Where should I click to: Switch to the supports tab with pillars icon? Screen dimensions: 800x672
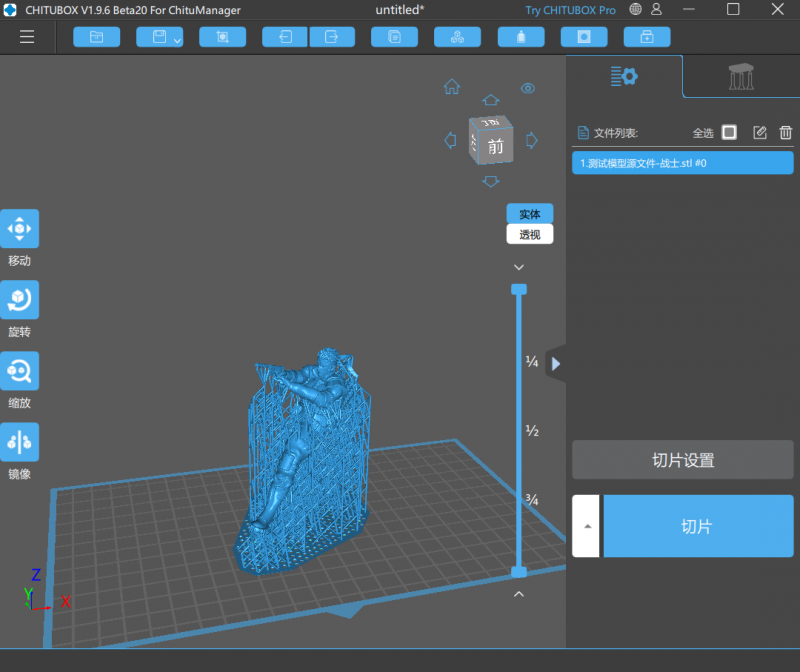741,76
